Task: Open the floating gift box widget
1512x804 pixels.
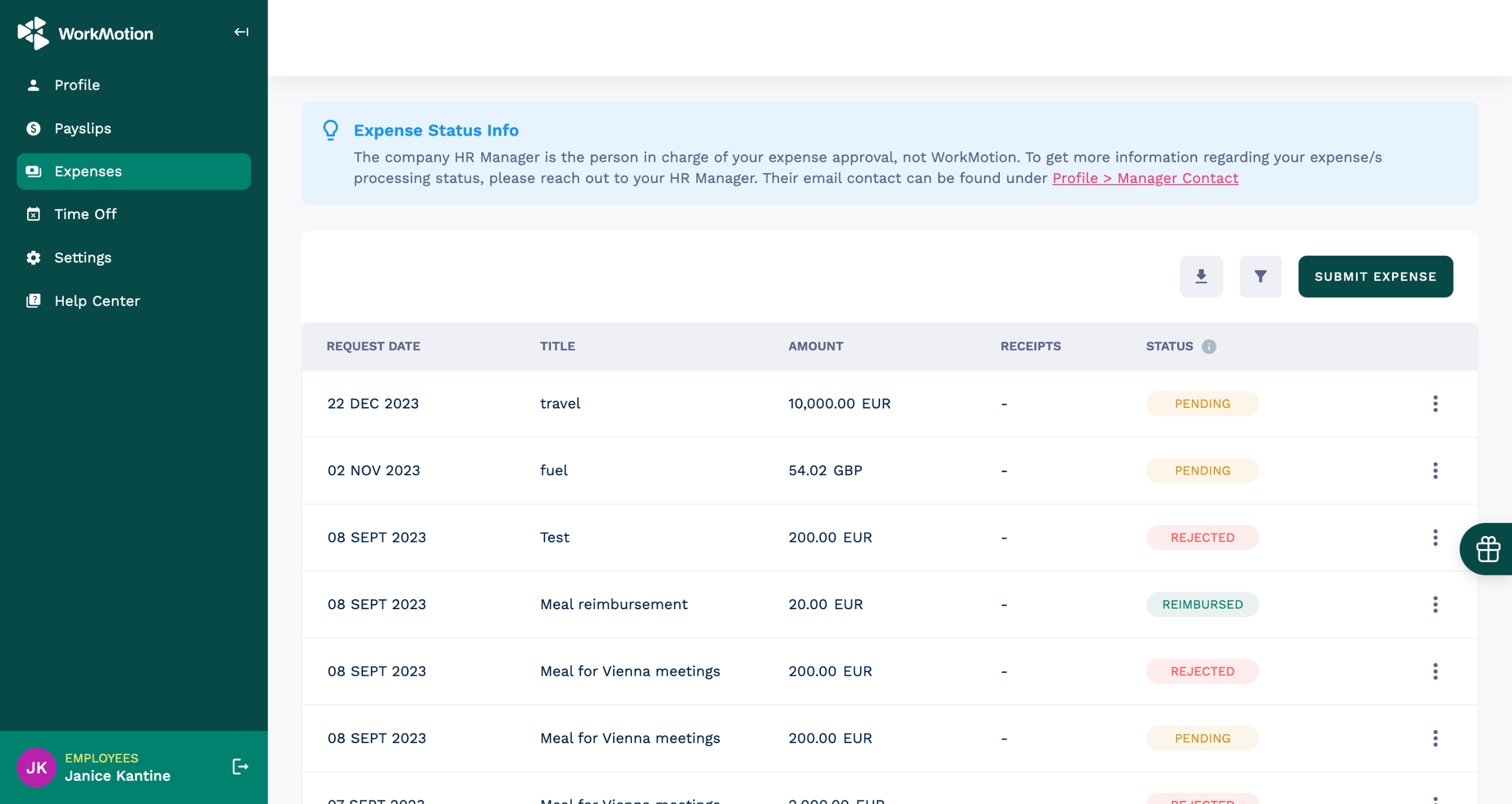Action: pyautogui.click(x=1488, y=549)
